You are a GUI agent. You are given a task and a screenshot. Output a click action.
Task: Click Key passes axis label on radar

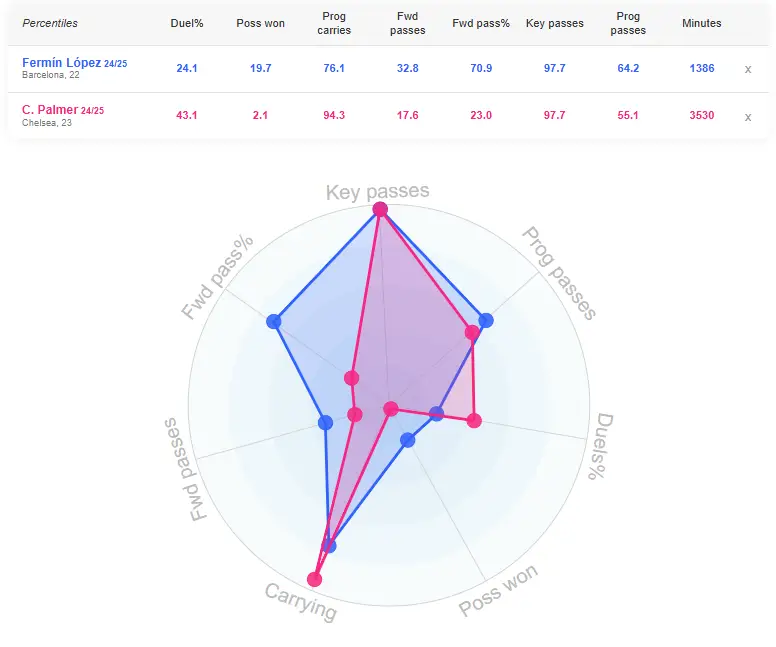click(x=378, y=192)
